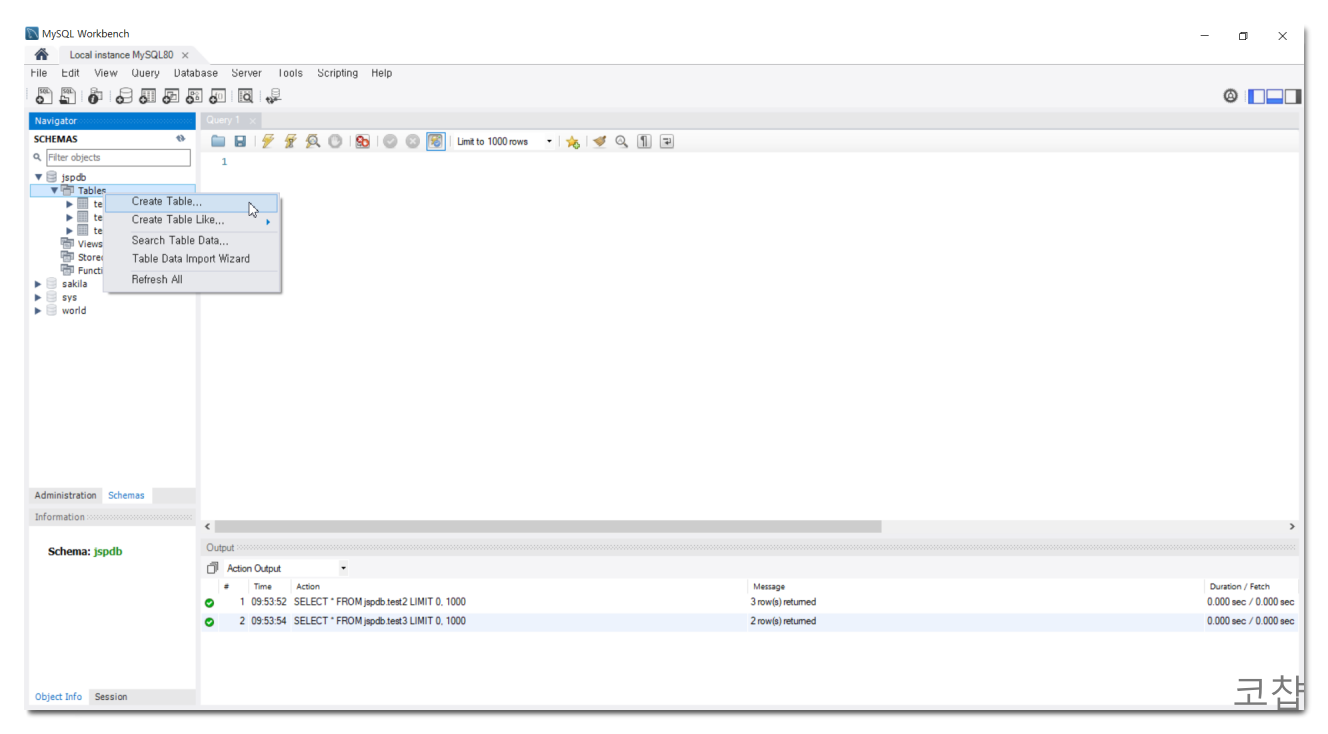Open the Session tab
The width and height of the screenshot is (1328, 734).
click(x=111, y=697)
